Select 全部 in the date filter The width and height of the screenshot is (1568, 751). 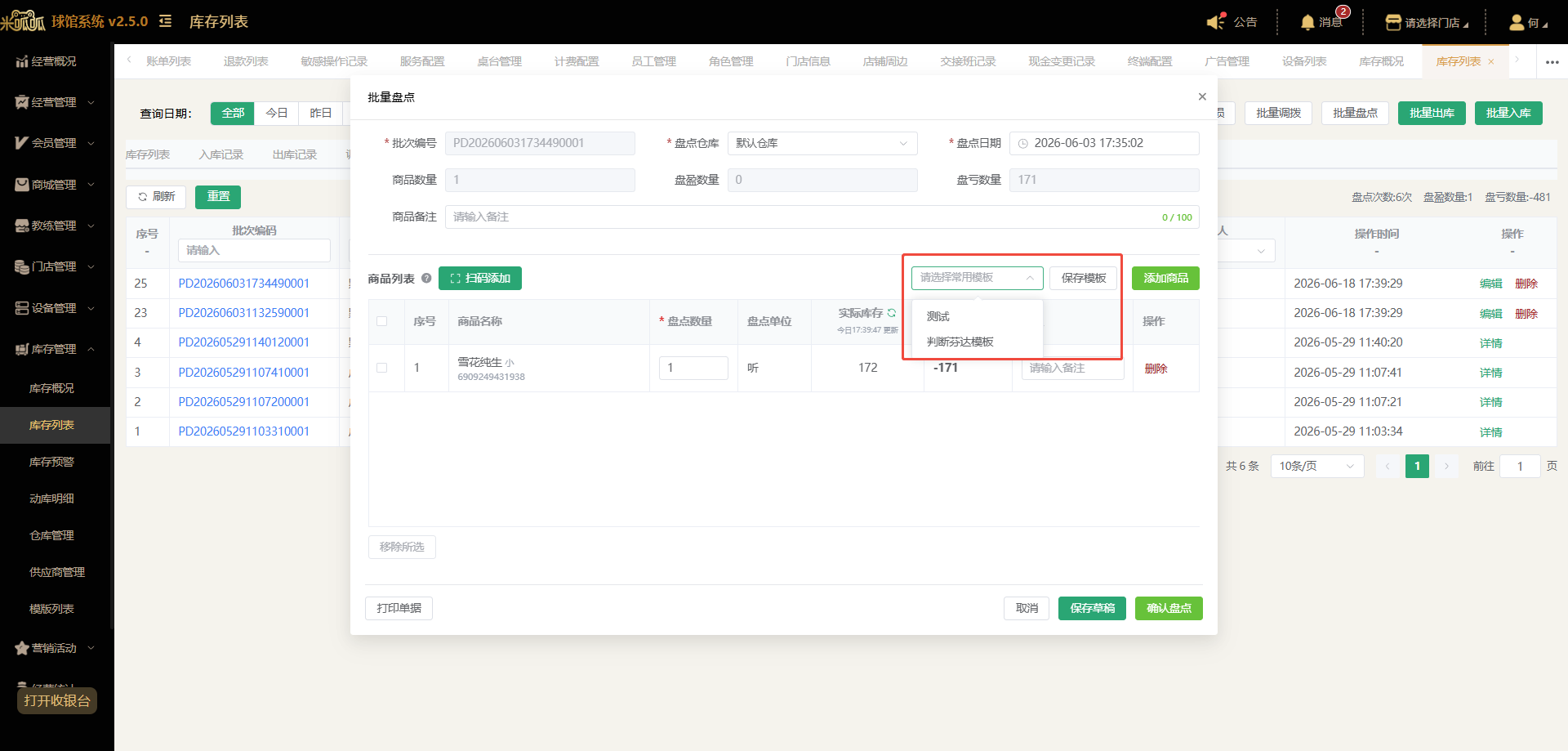(x=233, y=113)
